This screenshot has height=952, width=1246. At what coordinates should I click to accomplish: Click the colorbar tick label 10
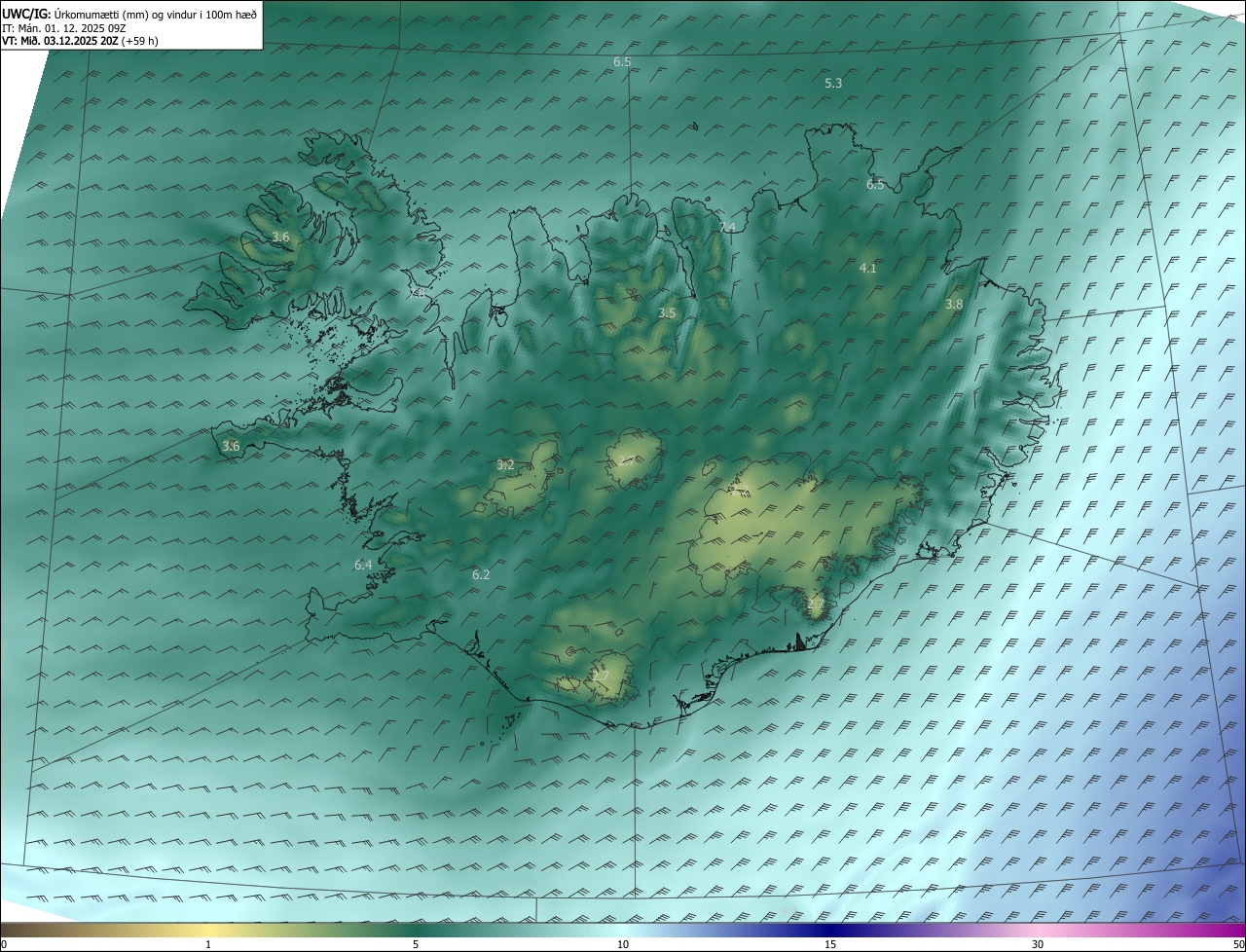click(x=623, y=945)
